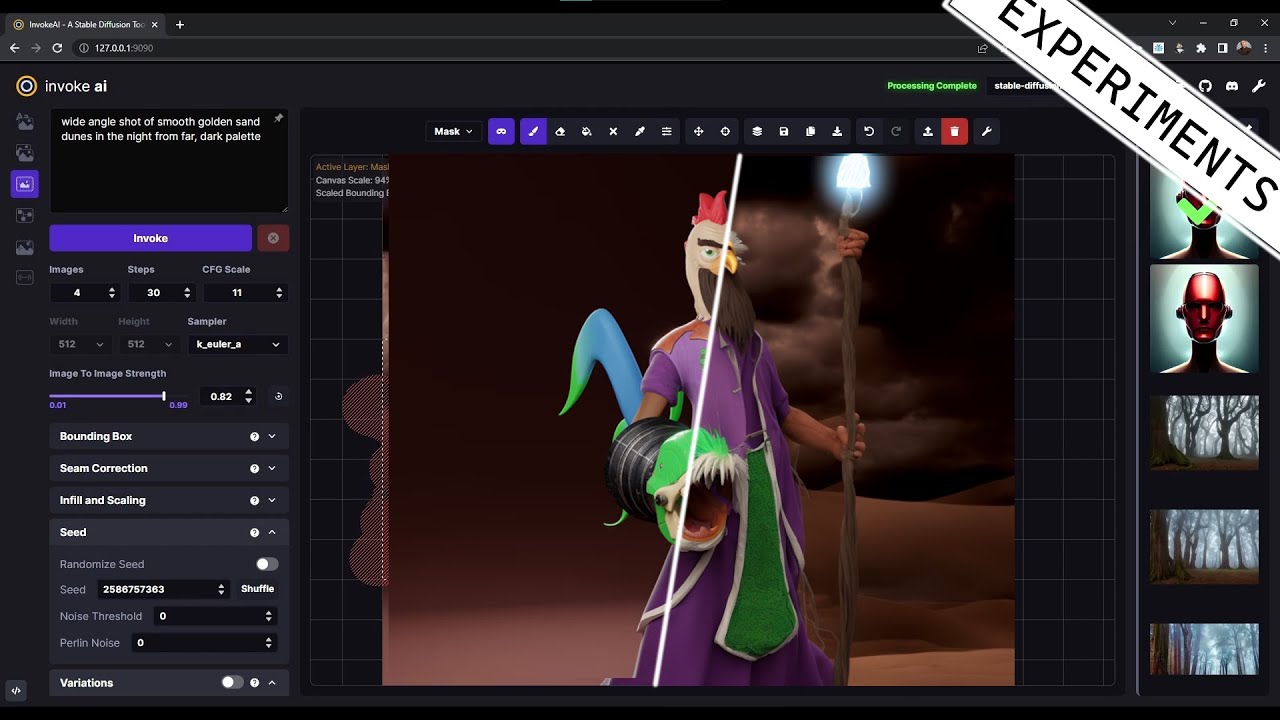Click the Shuffle seed button
1280x720 pixels.
257,589
